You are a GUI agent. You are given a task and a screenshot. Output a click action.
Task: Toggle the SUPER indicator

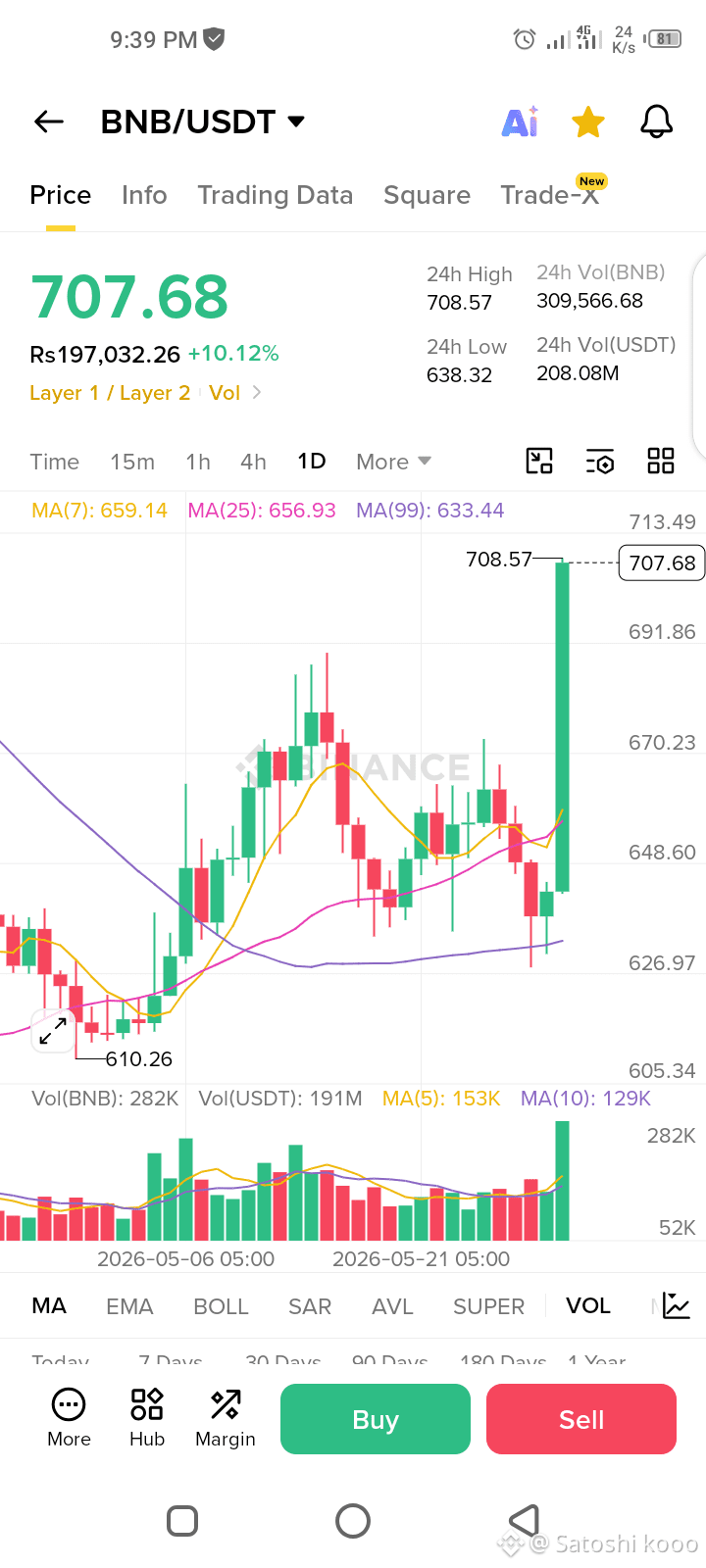click(x=488, y=1306)
